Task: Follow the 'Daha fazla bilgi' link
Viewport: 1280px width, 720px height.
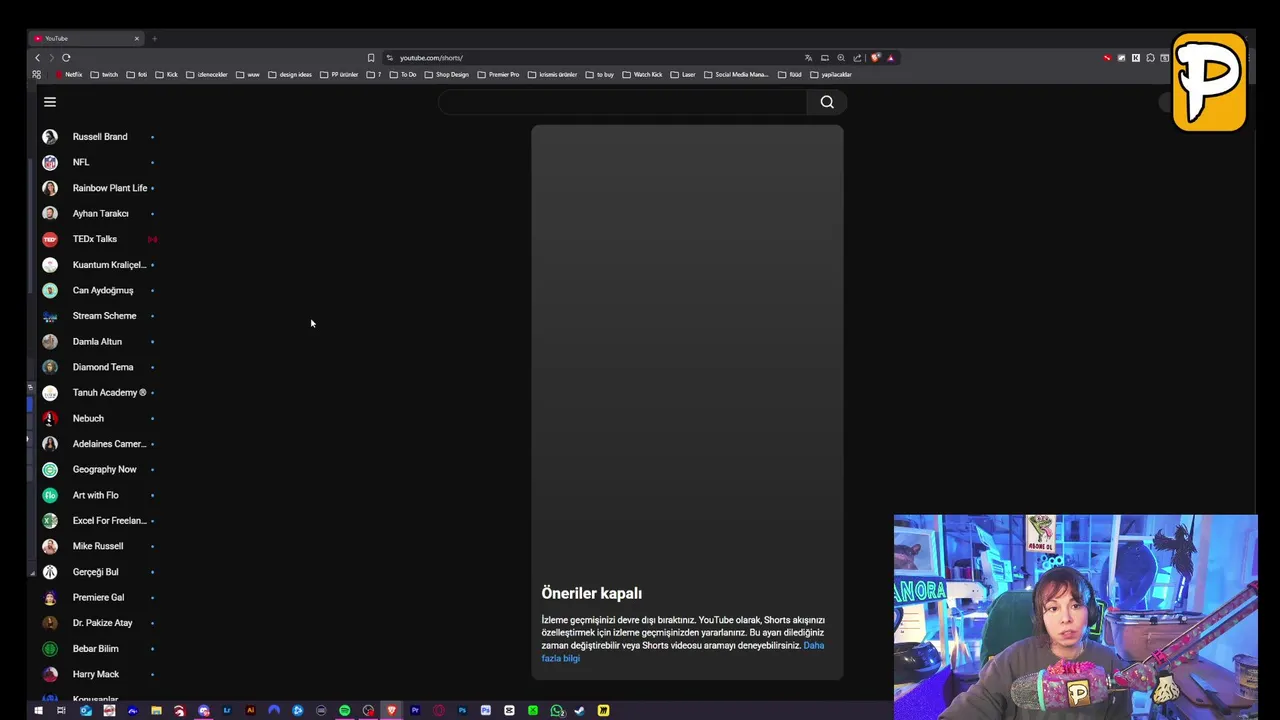Action: [x=683, y=652]
